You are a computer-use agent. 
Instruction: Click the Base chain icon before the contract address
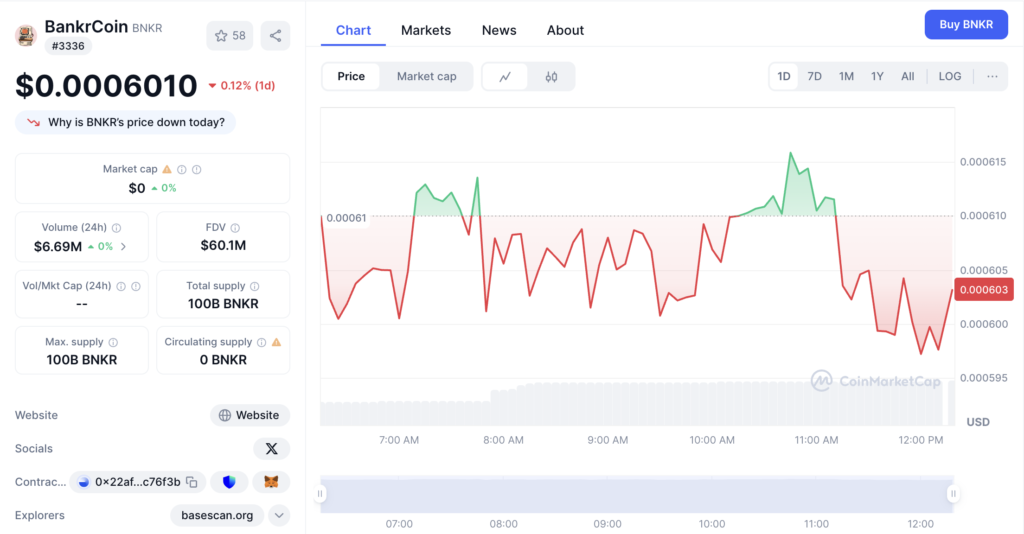(84, 482)
